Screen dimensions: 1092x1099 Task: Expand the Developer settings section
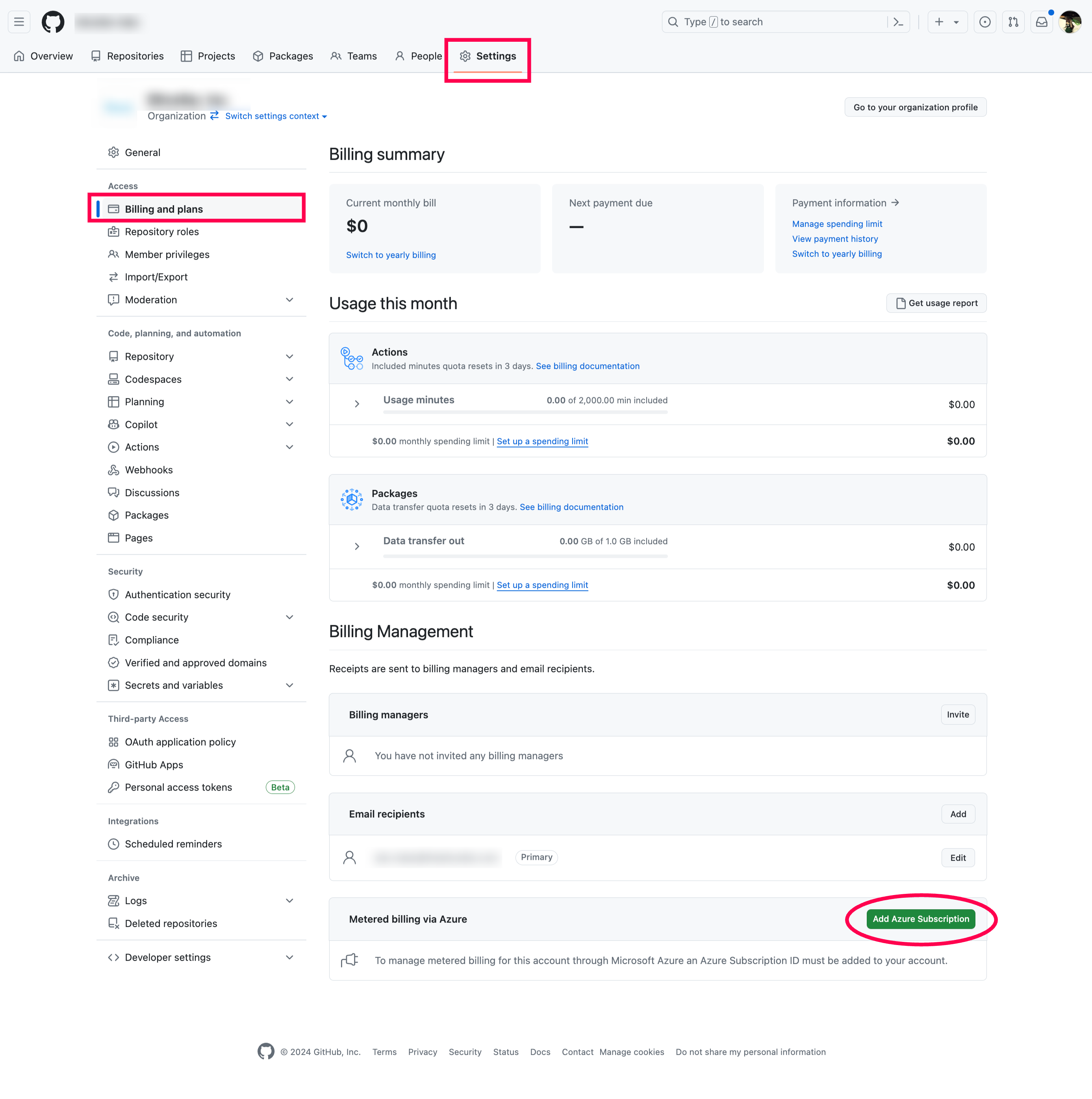pyautogui.click(x=289, y=957)
